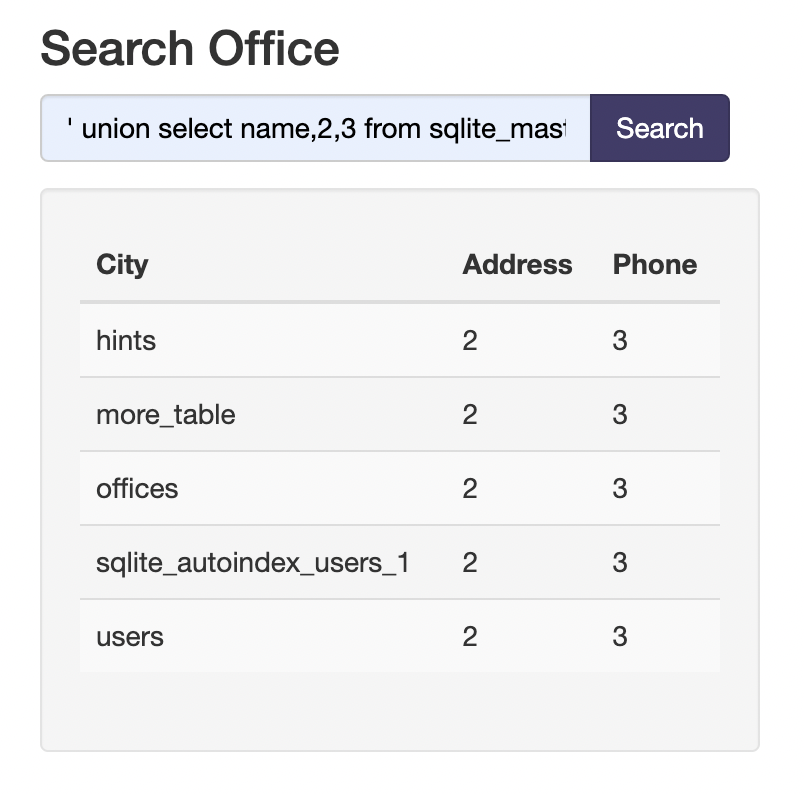This screenshot has width=804, height=794.
Task: Click the Address column header
Action: coord(517,265)
